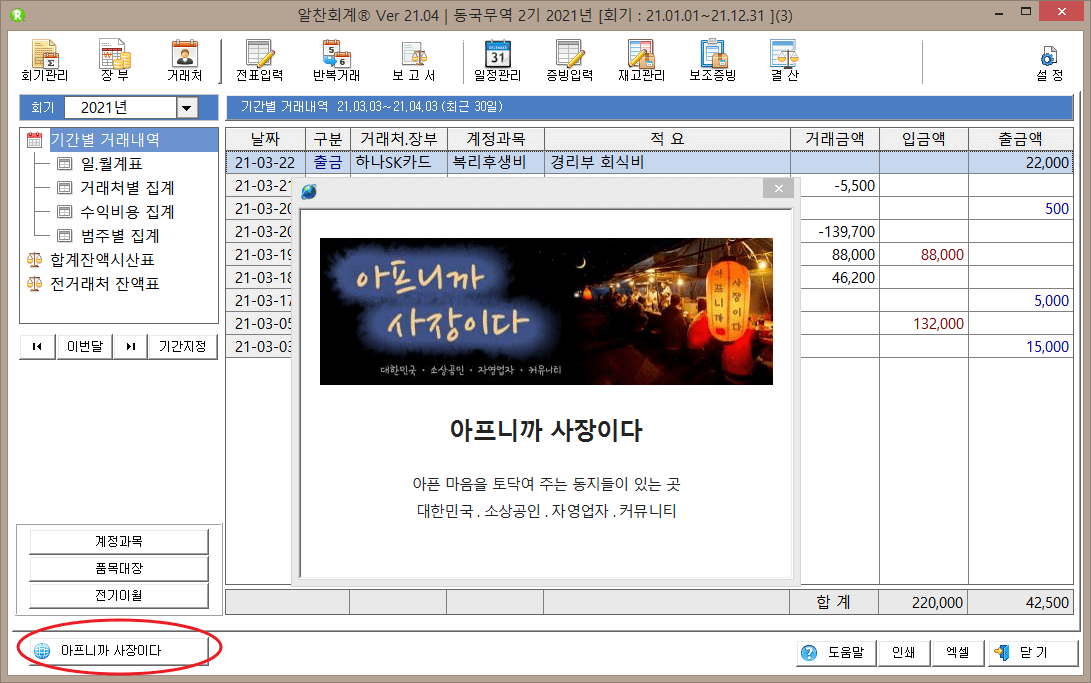
Task: Close the 아프니까 사장이다 popup
Action: pyautogui.click(x=779, y=188)
